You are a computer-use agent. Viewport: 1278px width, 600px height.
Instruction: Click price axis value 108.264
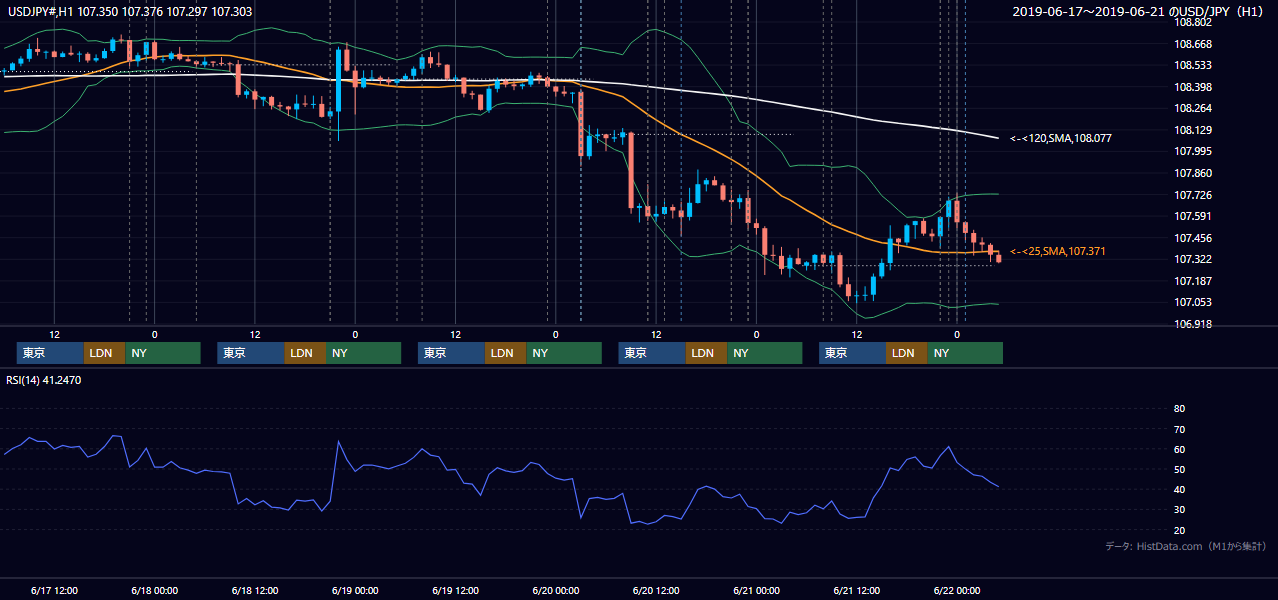(1192, 108)
